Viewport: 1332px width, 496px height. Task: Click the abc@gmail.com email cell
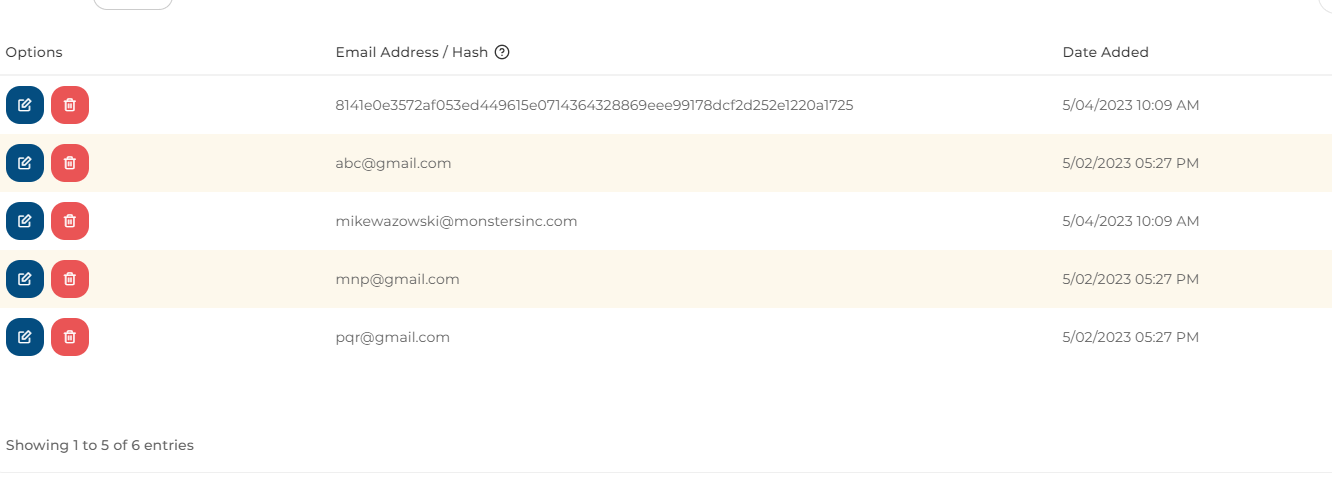(x=394, y=163)
